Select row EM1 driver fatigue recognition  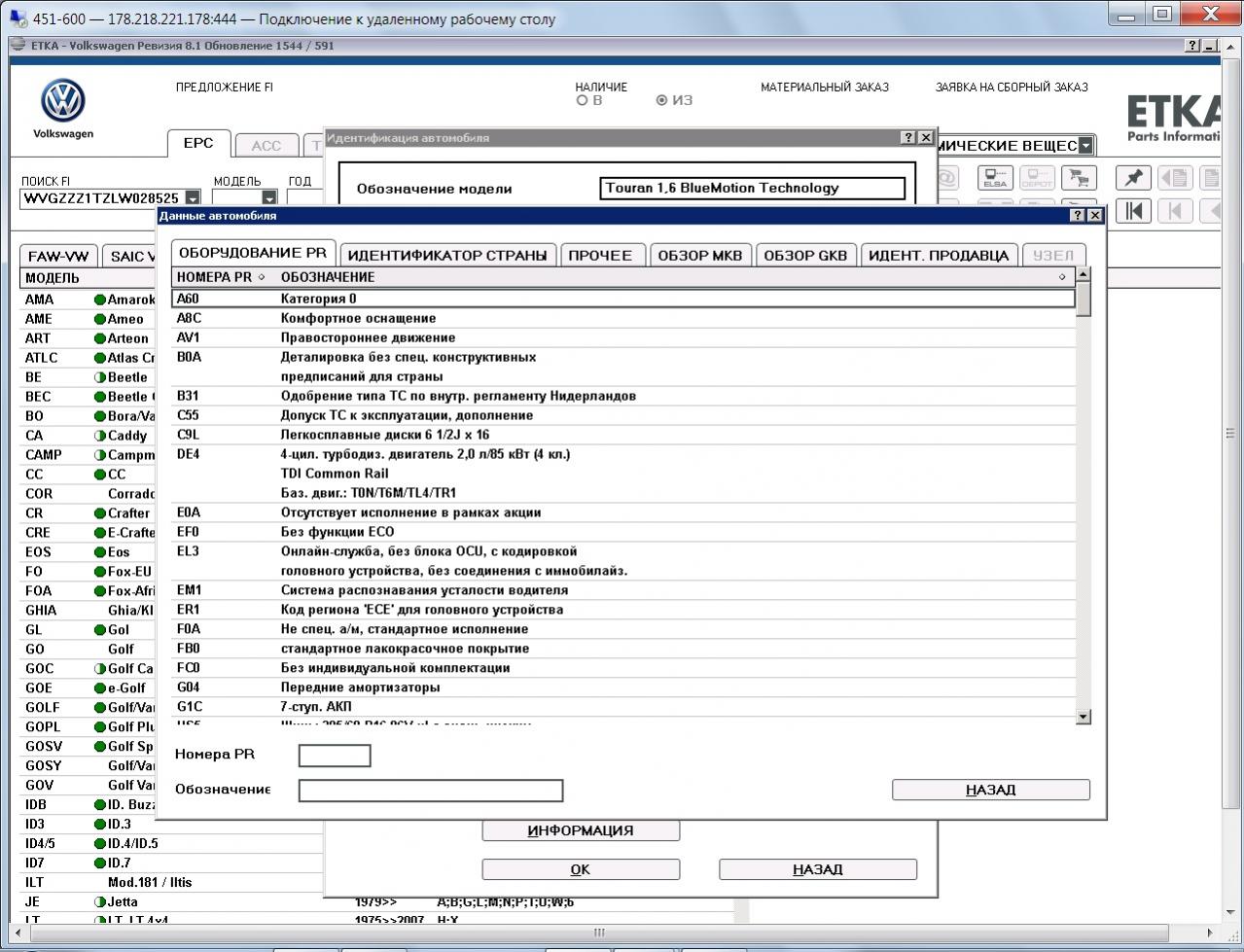click(x=623, y=590)
